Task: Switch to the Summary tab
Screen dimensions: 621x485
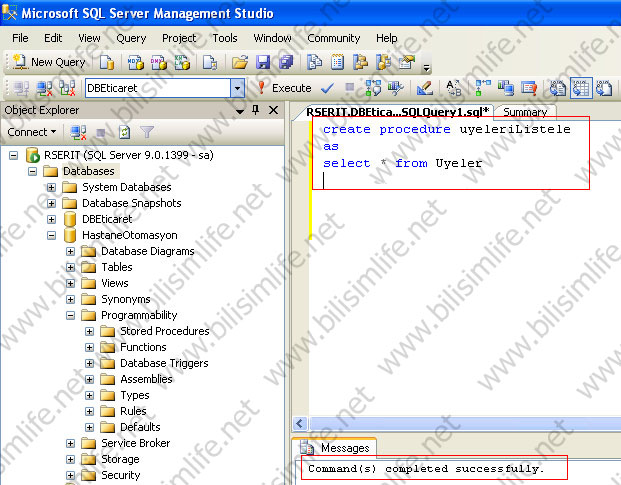Action: click(525, 112)
